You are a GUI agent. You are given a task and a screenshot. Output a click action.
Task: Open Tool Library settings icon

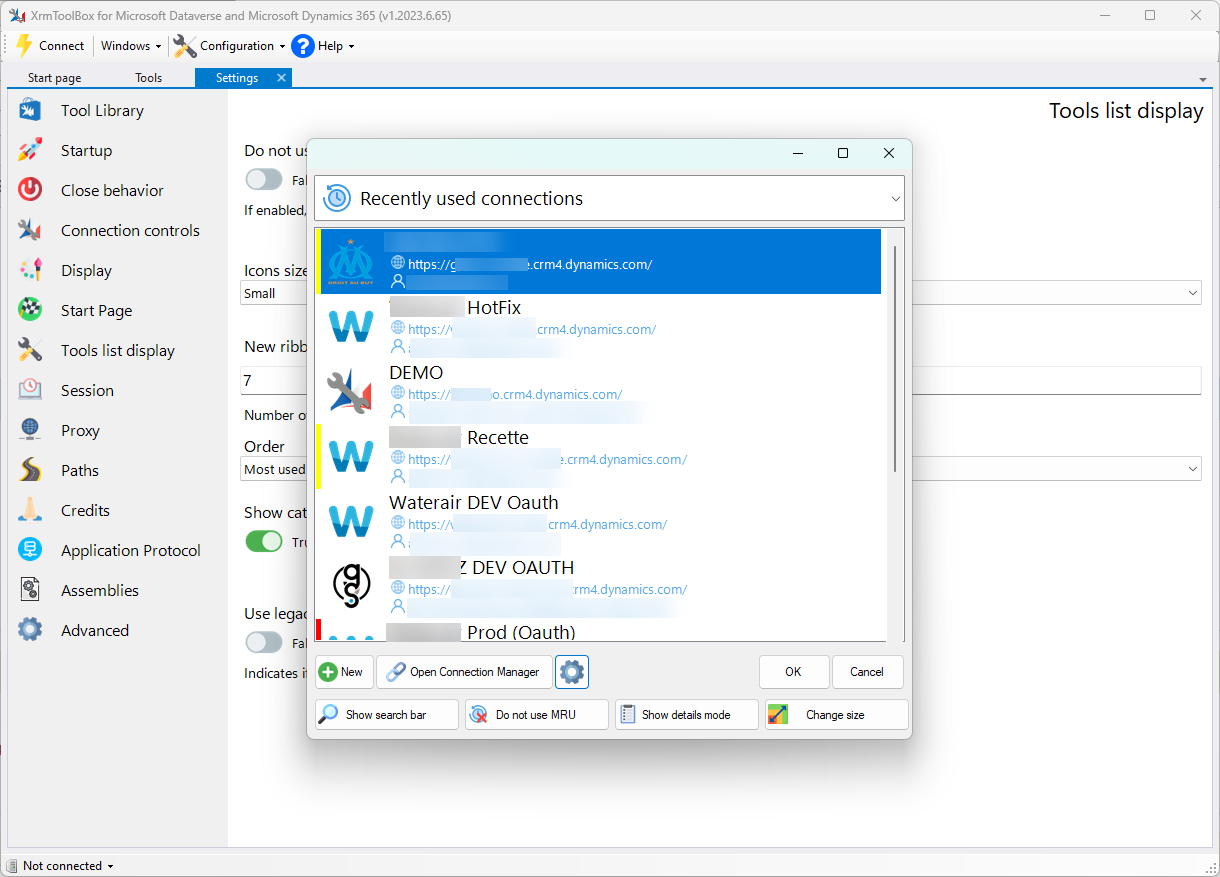coord(30,110)
